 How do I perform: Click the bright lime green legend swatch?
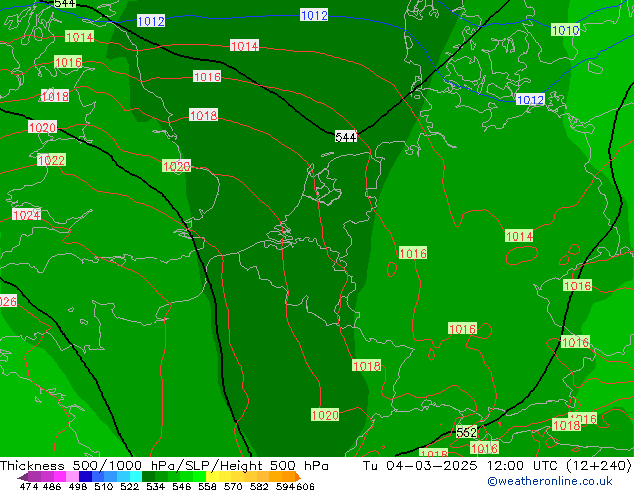pyautogui.click(x=200, y=477)
